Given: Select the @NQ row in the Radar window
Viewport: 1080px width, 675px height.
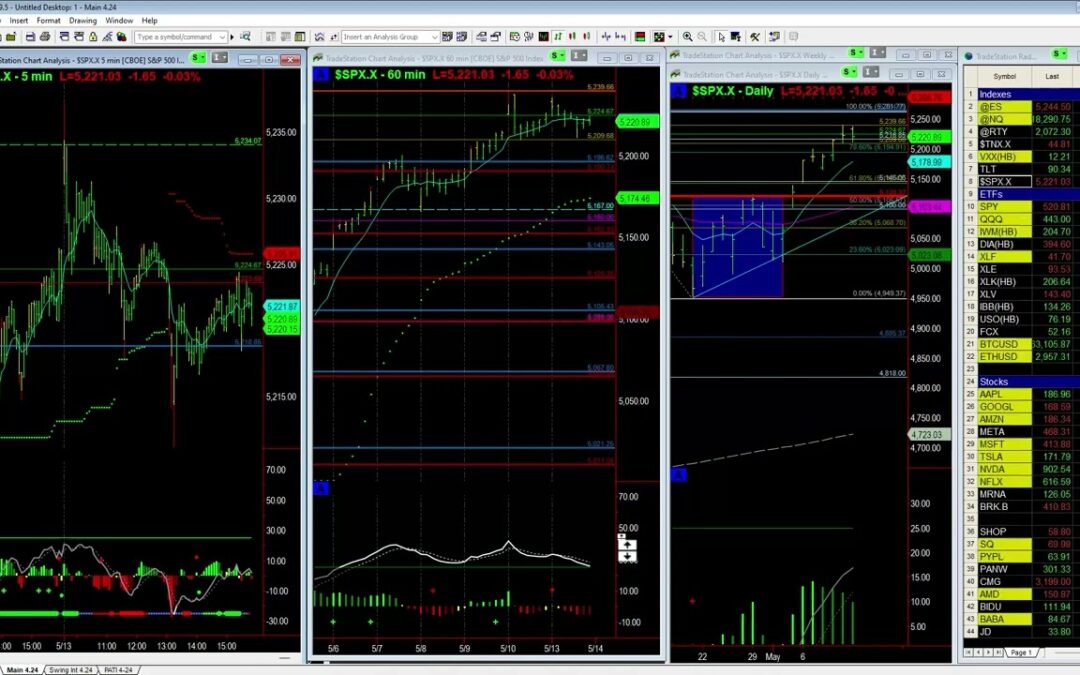Looking at the screenshot, I should click(1022, 119).
